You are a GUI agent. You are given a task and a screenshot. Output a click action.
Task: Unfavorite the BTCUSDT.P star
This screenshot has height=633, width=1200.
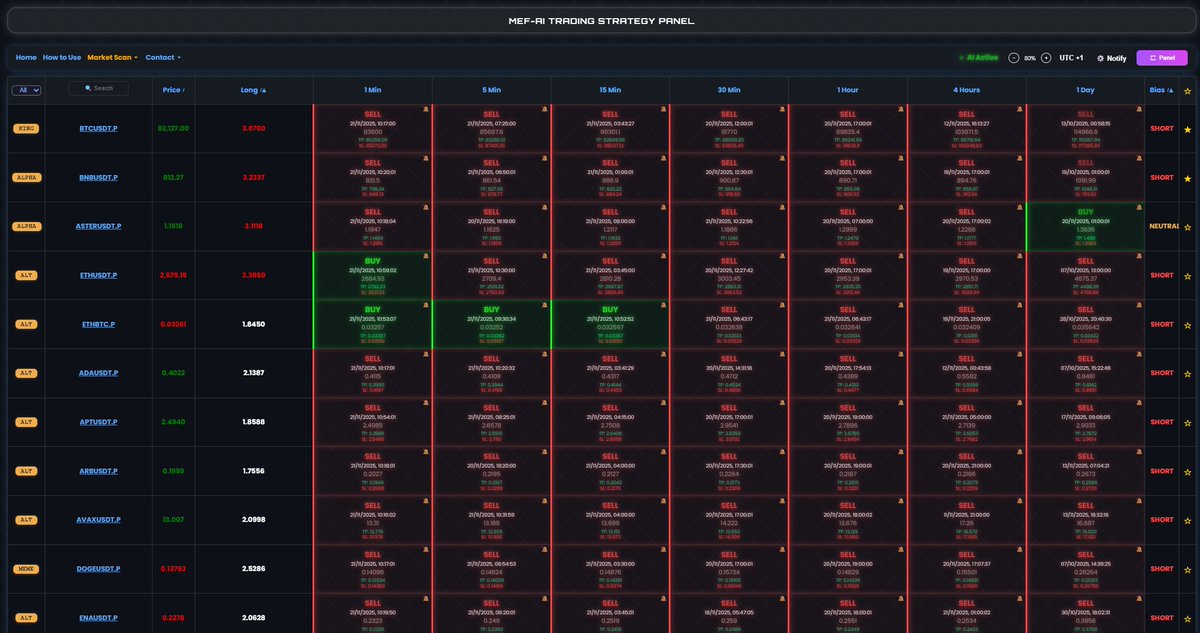(x=1187, y=128)
